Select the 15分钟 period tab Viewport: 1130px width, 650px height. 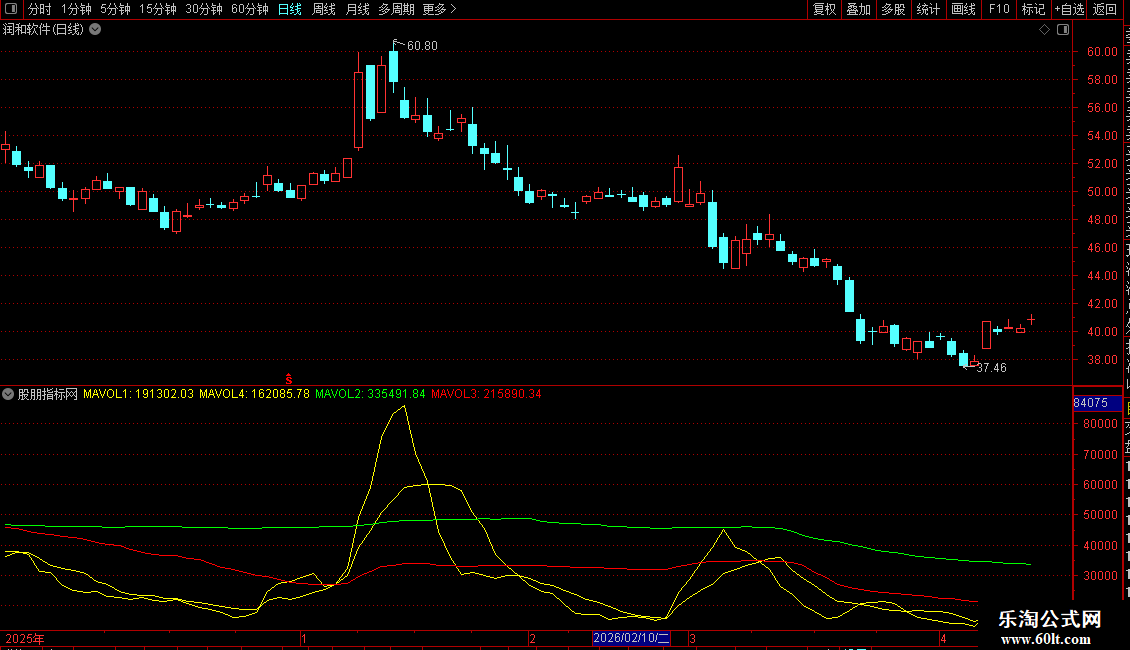[157, 9]
